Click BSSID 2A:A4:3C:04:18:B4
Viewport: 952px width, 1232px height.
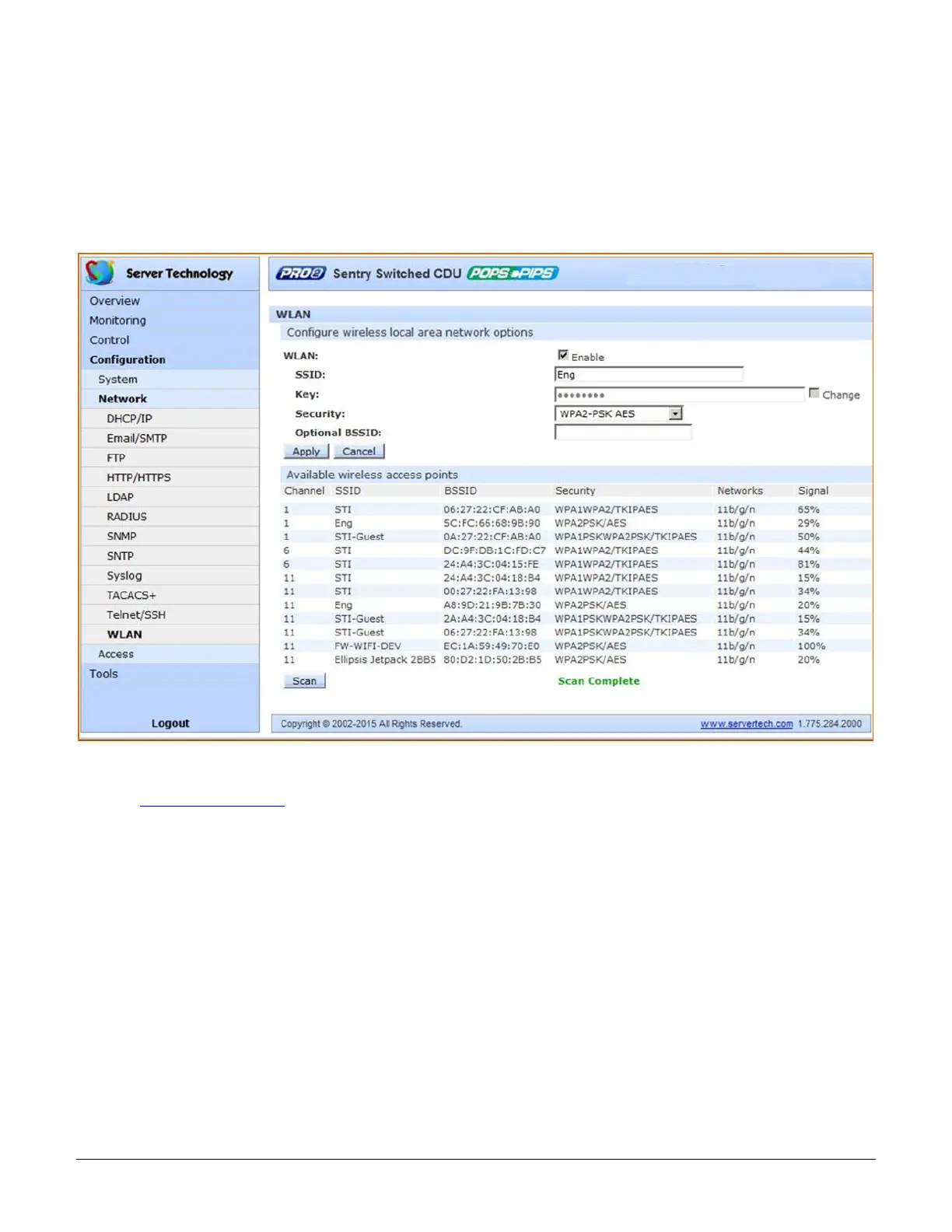492,619
